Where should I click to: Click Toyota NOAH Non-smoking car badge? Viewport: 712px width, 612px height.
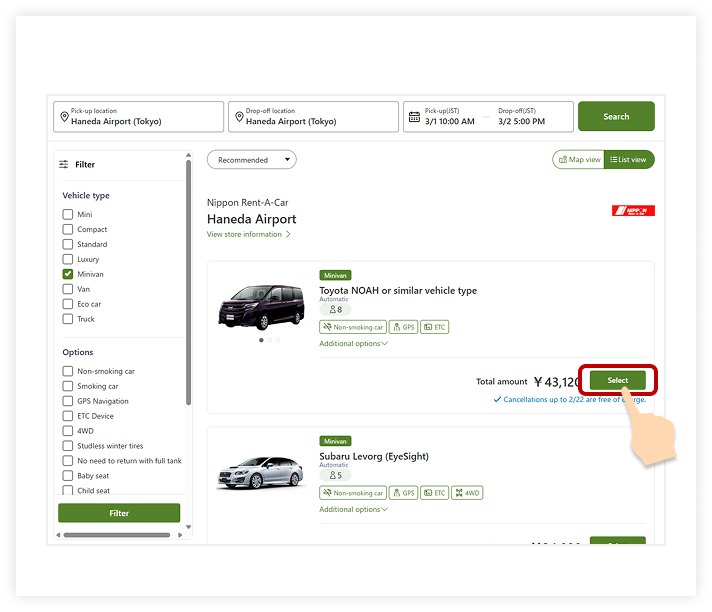[353, 327]
